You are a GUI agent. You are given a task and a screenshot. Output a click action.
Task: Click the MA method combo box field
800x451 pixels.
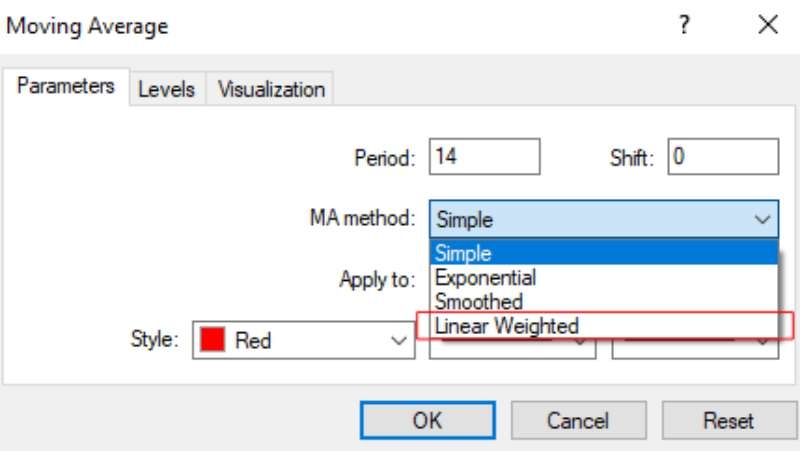point(604,219)
